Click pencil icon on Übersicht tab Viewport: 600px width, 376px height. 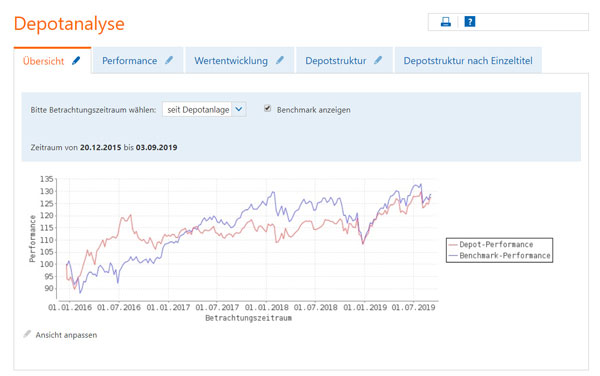[76, 60]
